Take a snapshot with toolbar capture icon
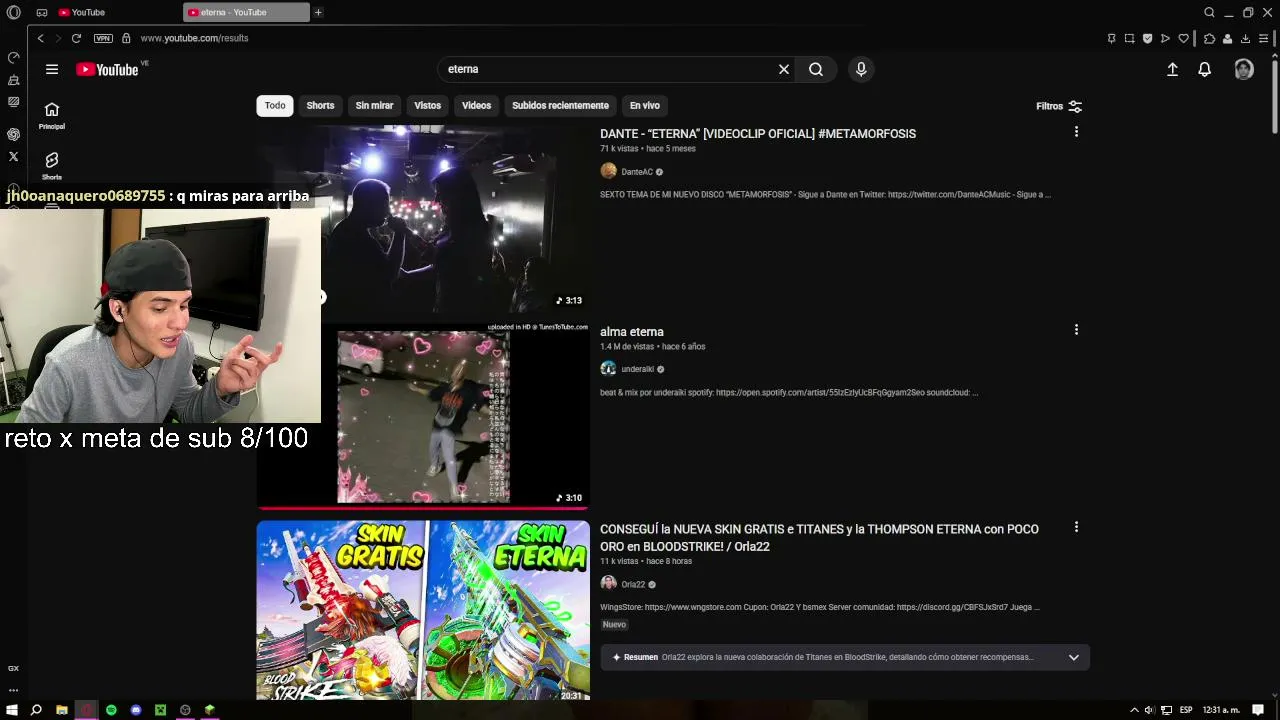This screenshot has height=720, width=1280. 1129,38
